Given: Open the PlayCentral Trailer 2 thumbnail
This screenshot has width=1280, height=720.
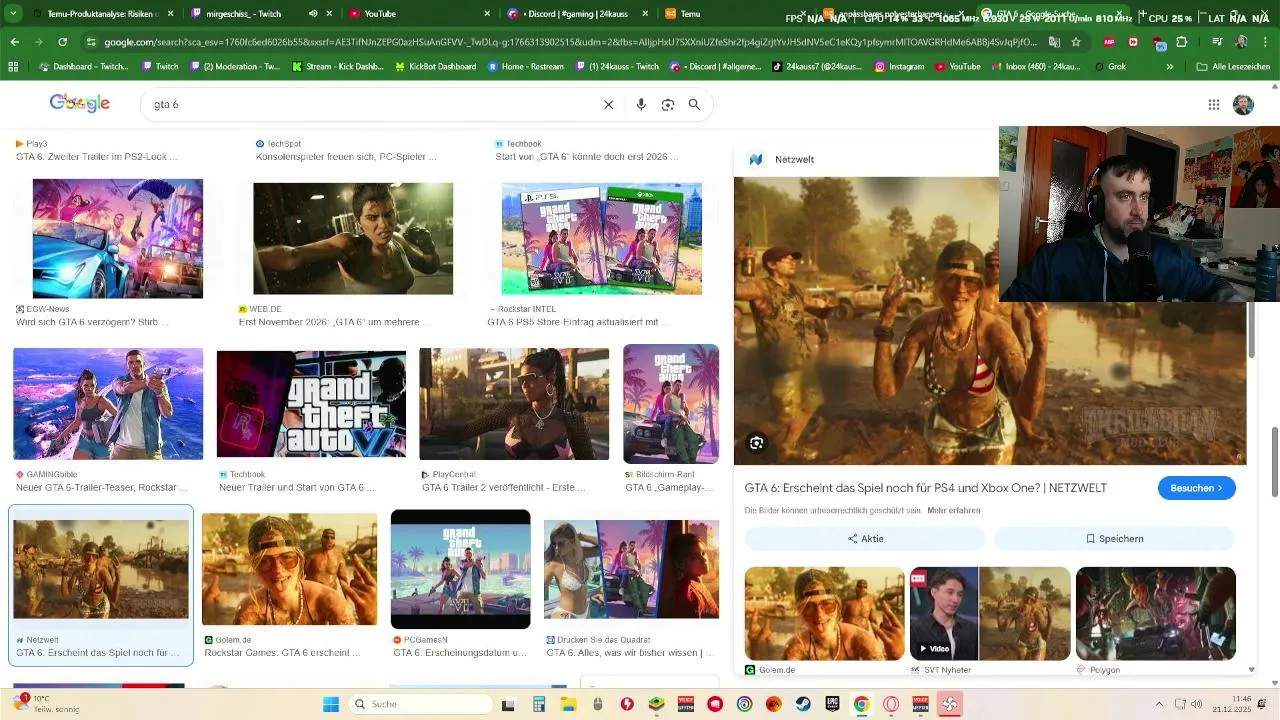Looking at the screenshot, I should 514,404.
